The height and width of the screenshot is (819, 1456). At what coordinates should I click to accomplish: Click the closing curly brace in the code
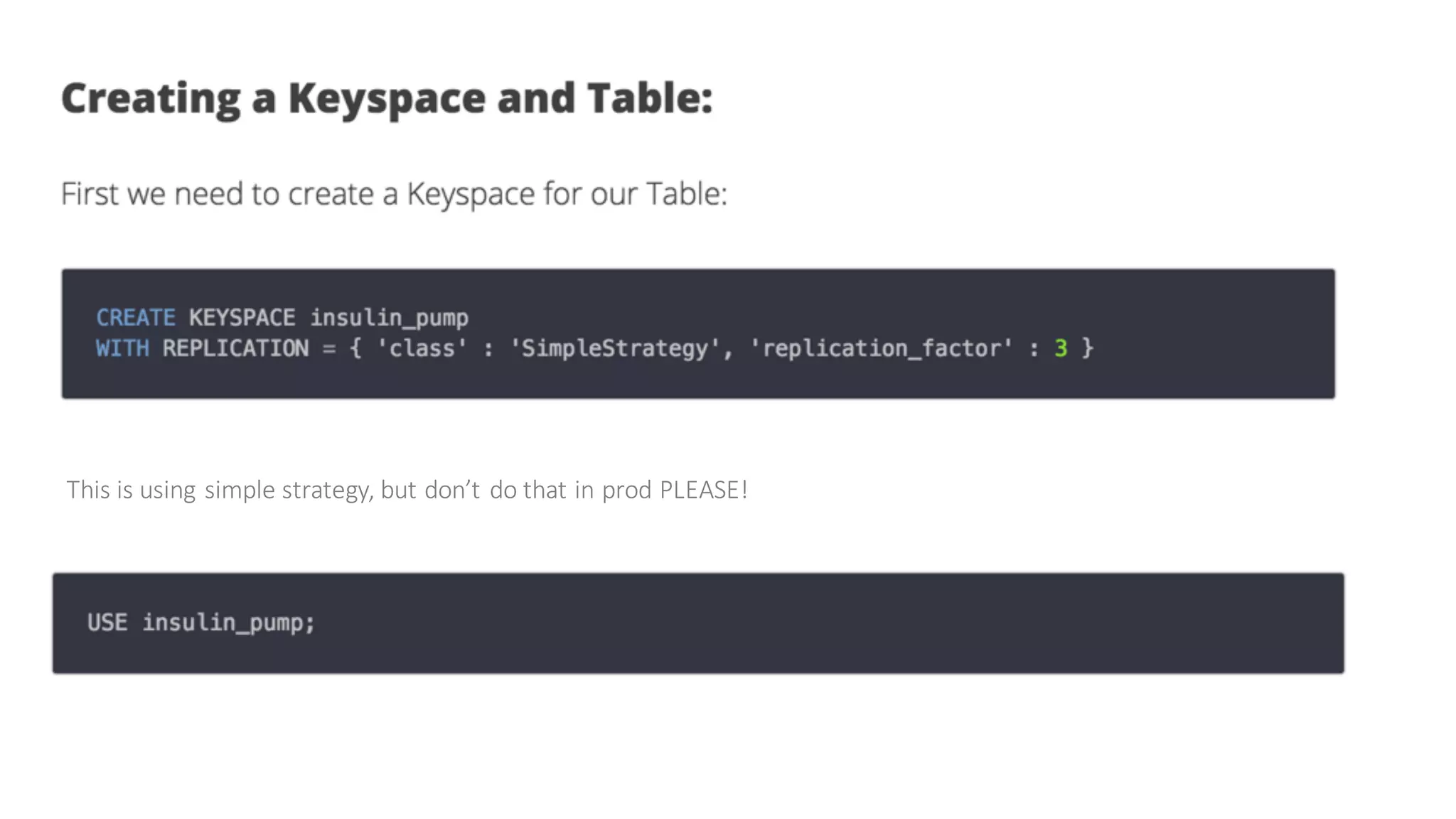tap(1087, 348)
